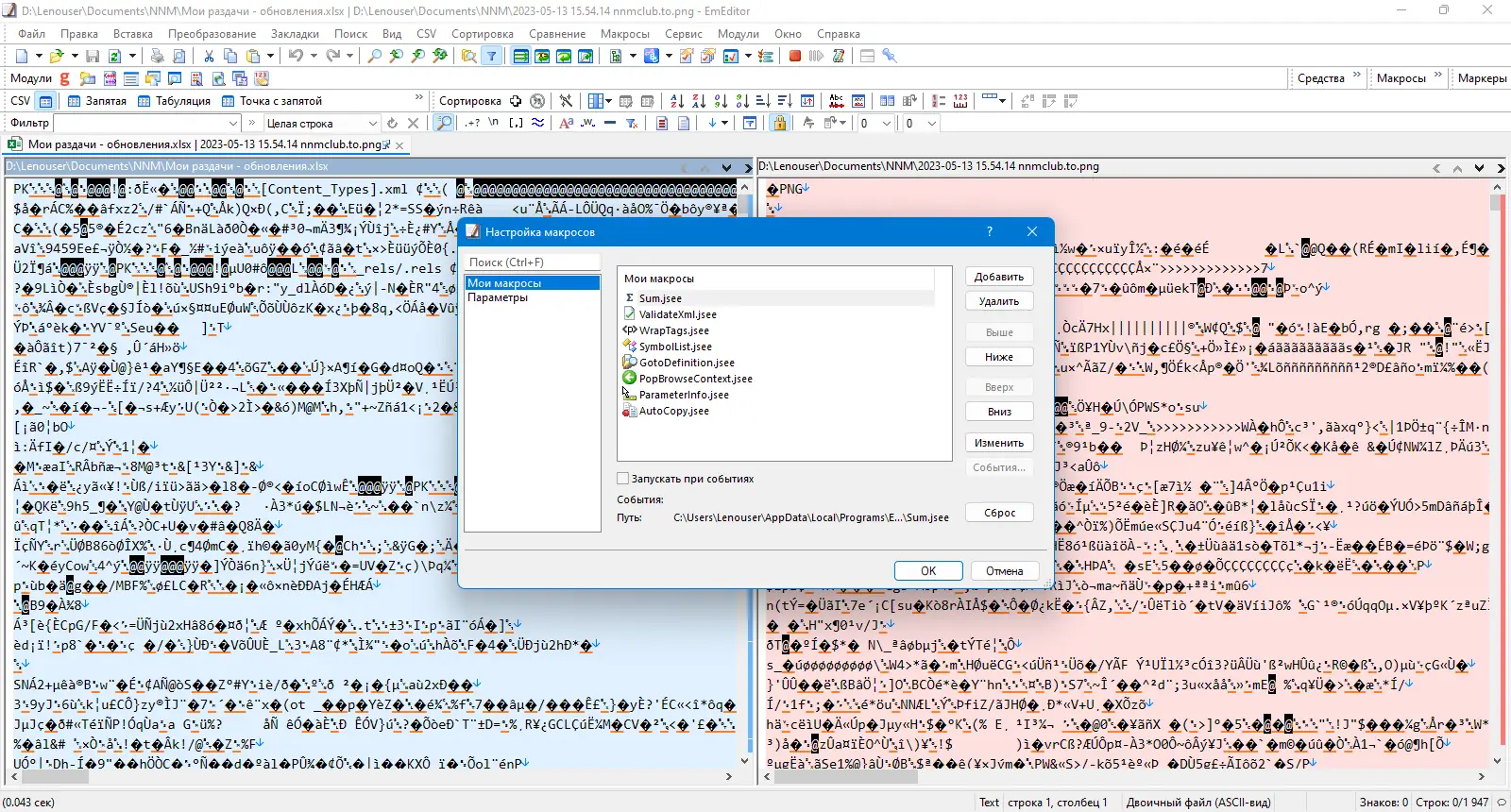This screenshot has height=812, width=1511.
Task: Click the Отмена button
Action: [x=1005, y=571]
